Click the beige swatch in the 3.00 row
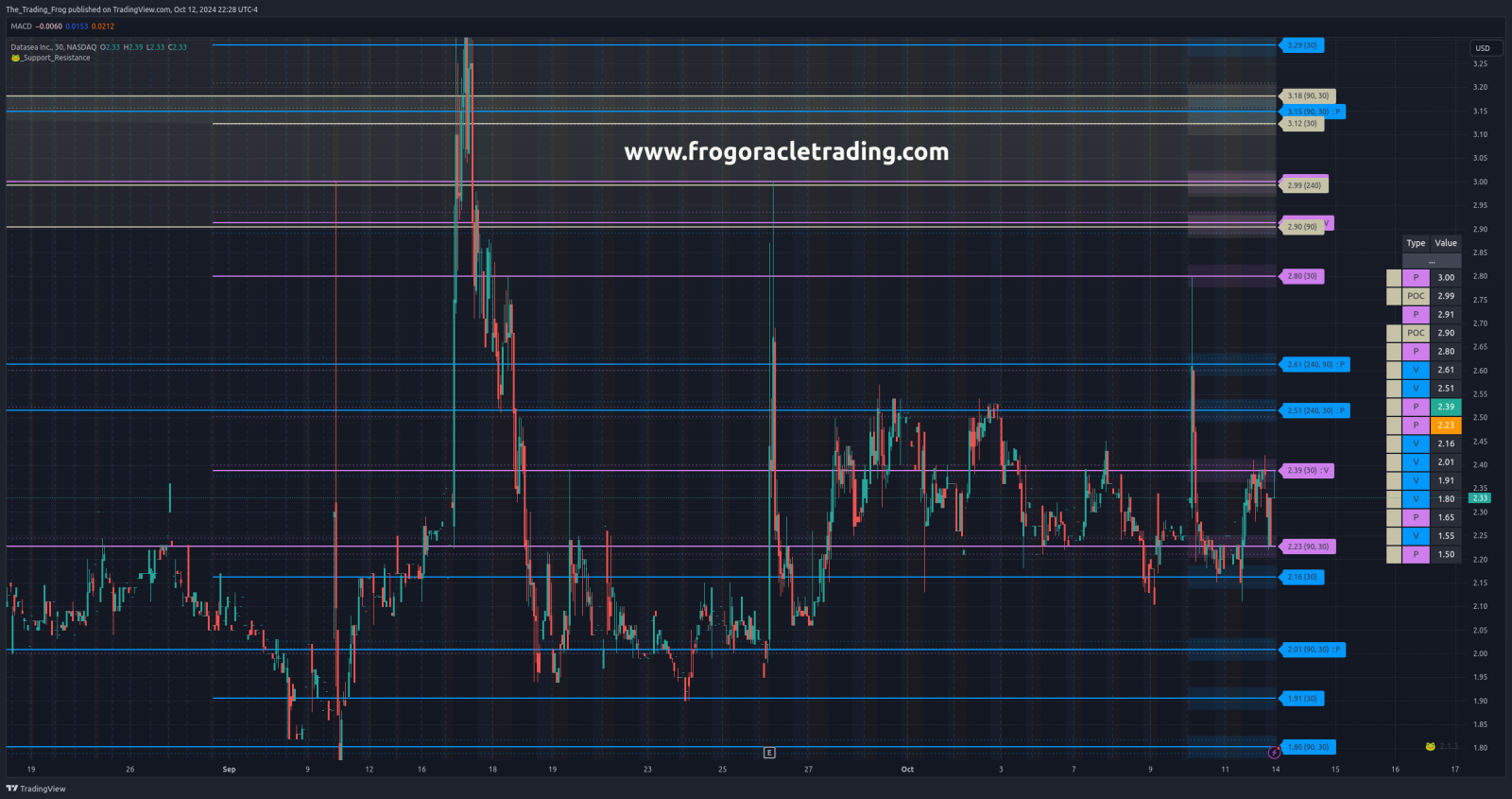 pyautogui.click(x=1394, y=278)
